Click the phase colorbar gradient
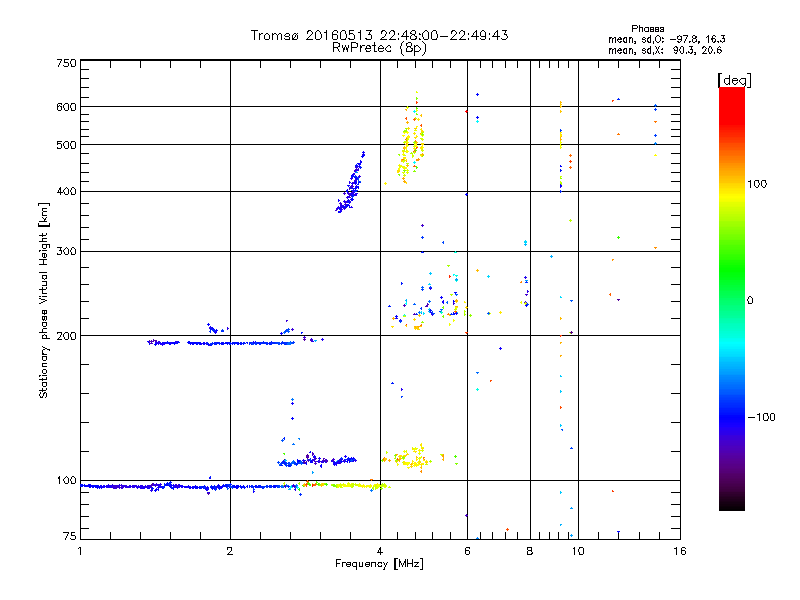 coord(732,299)
